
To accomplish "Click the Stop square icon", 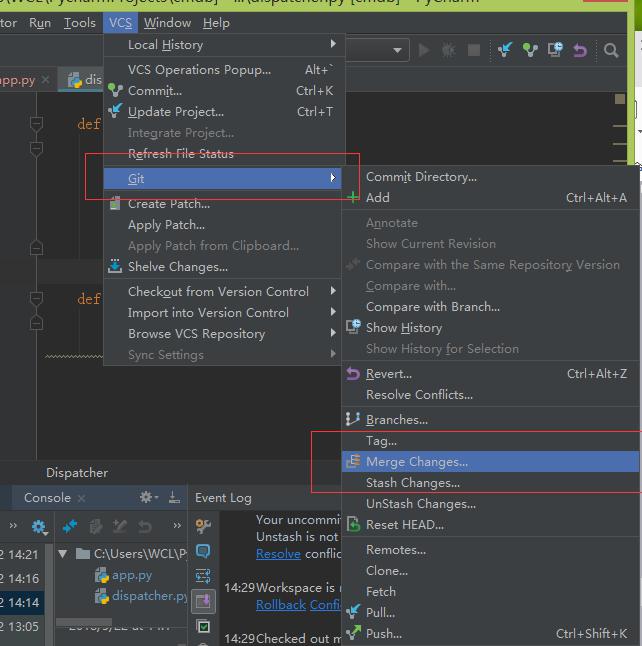I will [x=474, y=50].
